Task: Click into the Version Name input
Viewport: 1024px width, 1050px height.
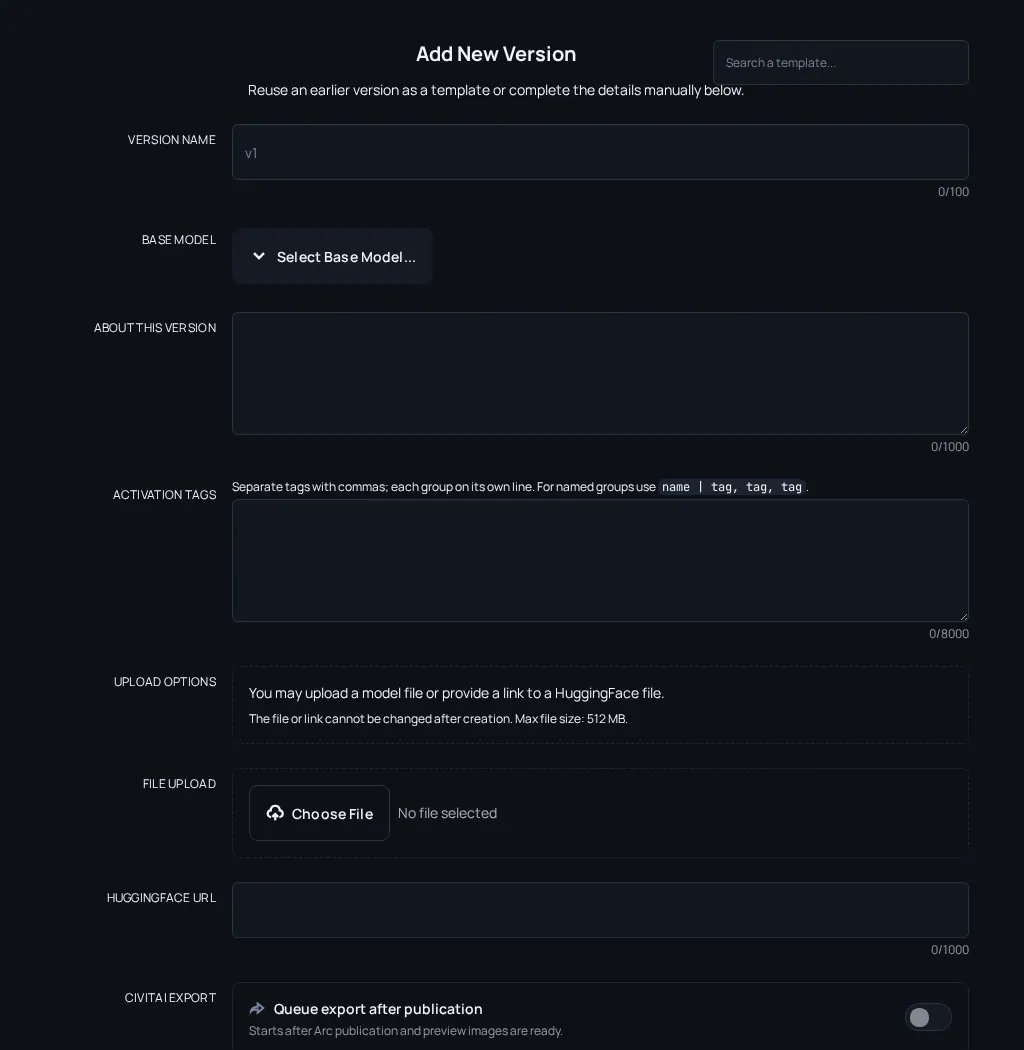Action: 600,152
